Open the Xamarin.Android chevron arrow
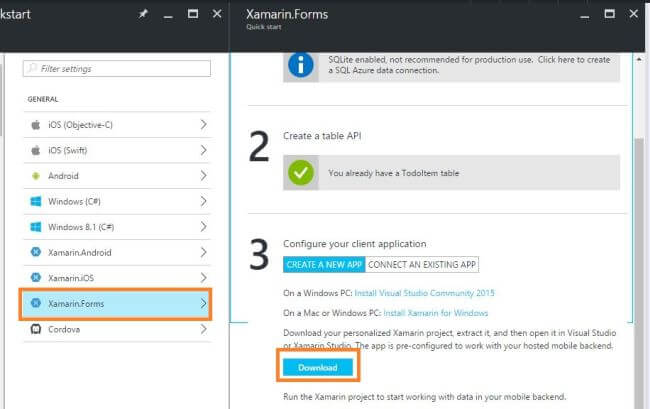 point(203,252)
